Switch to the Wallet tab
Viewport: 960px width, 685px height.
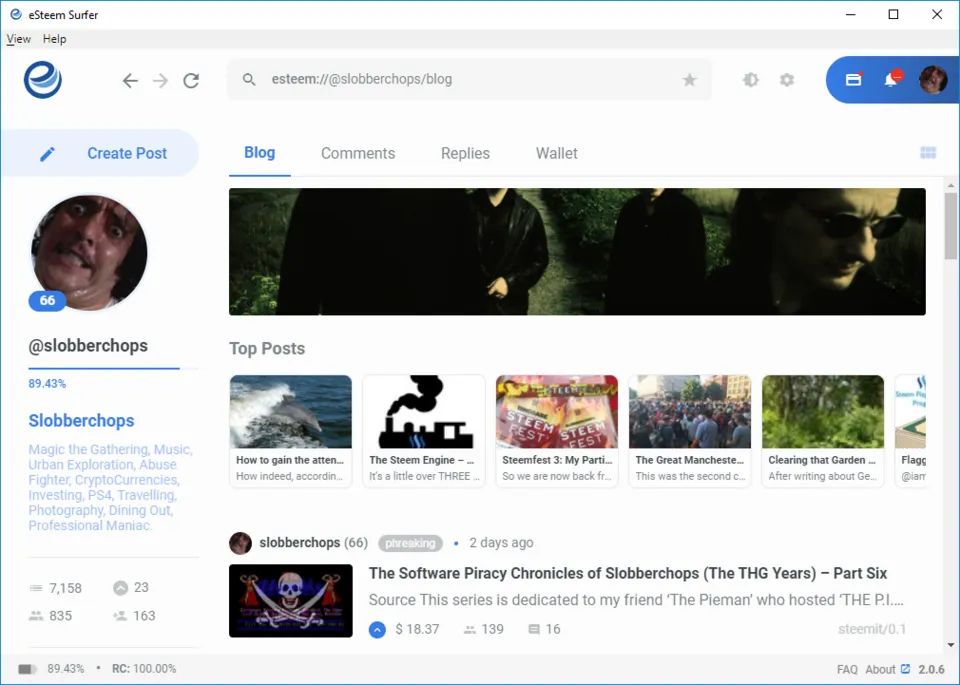557,153
